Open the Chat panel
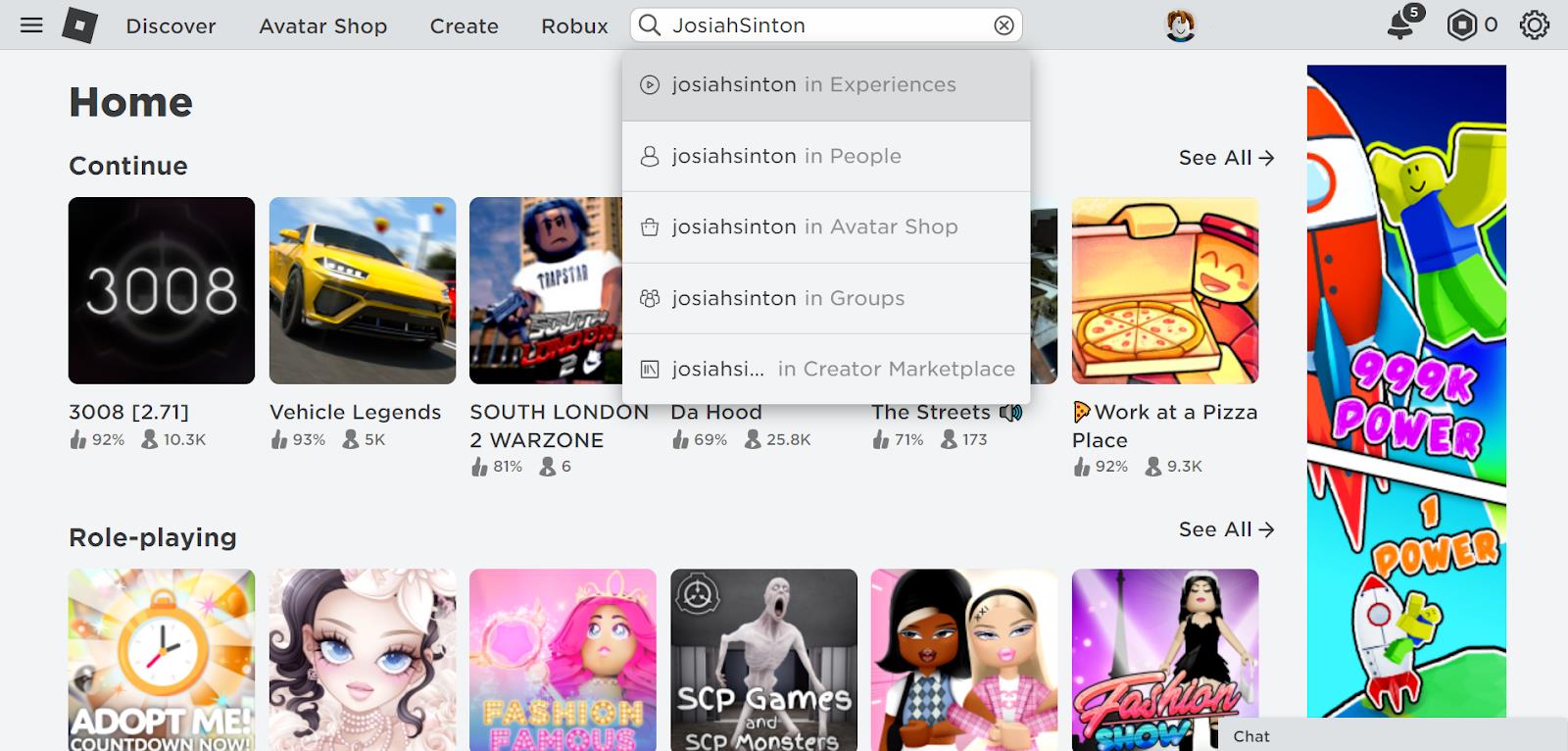The height and width of the screenshot is (751, 1568). tap(1392, 735)
